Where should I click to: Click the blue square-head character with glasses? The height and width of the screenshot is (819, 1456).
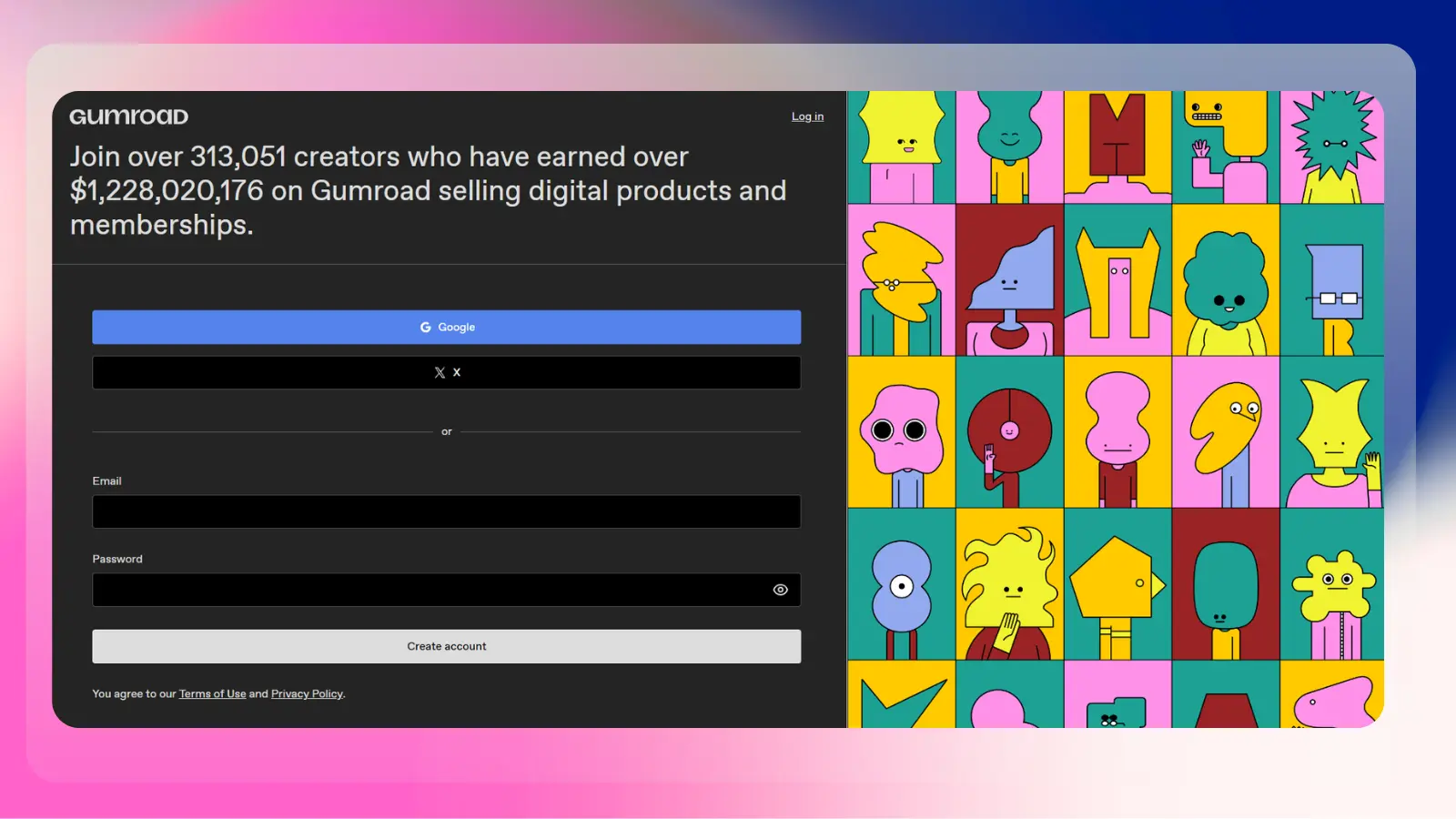(x=1332, y=280)
